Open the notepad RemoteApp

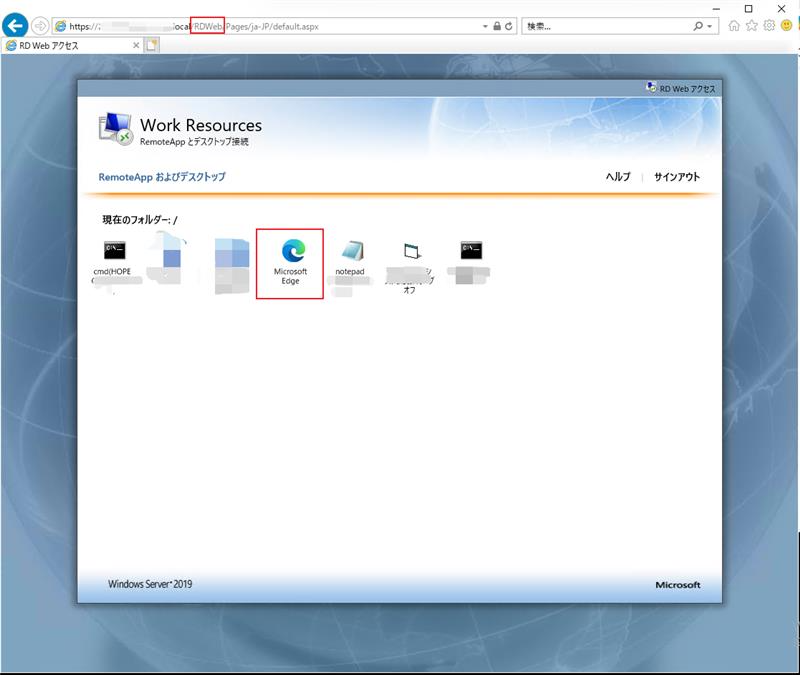tap(350, 258)
